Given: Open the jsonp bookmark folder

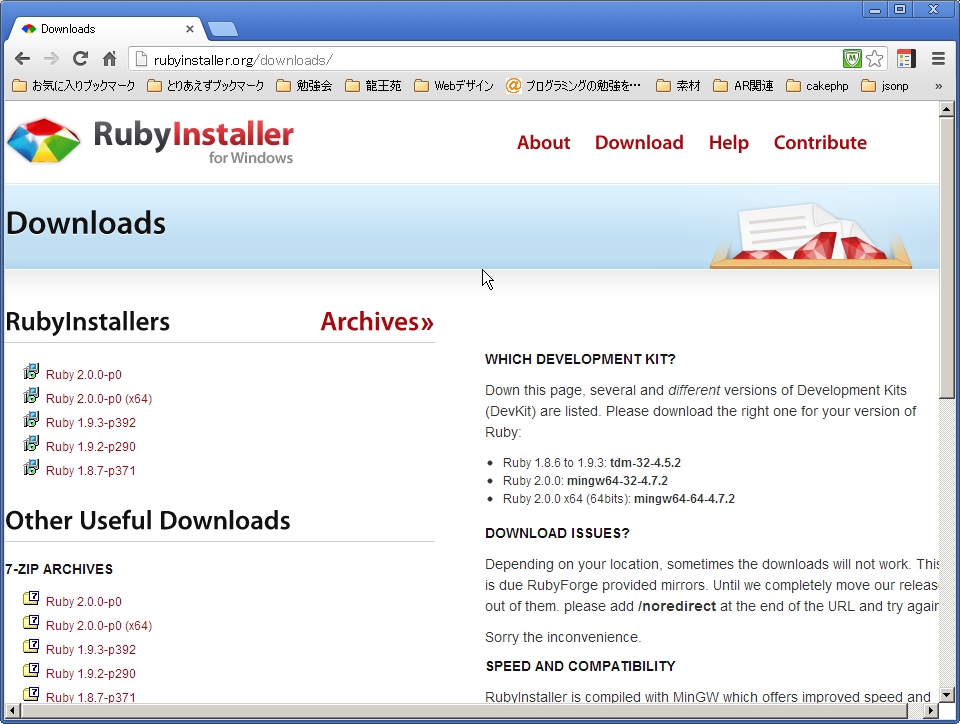Looking at the screenshot, I should (885, 86).
